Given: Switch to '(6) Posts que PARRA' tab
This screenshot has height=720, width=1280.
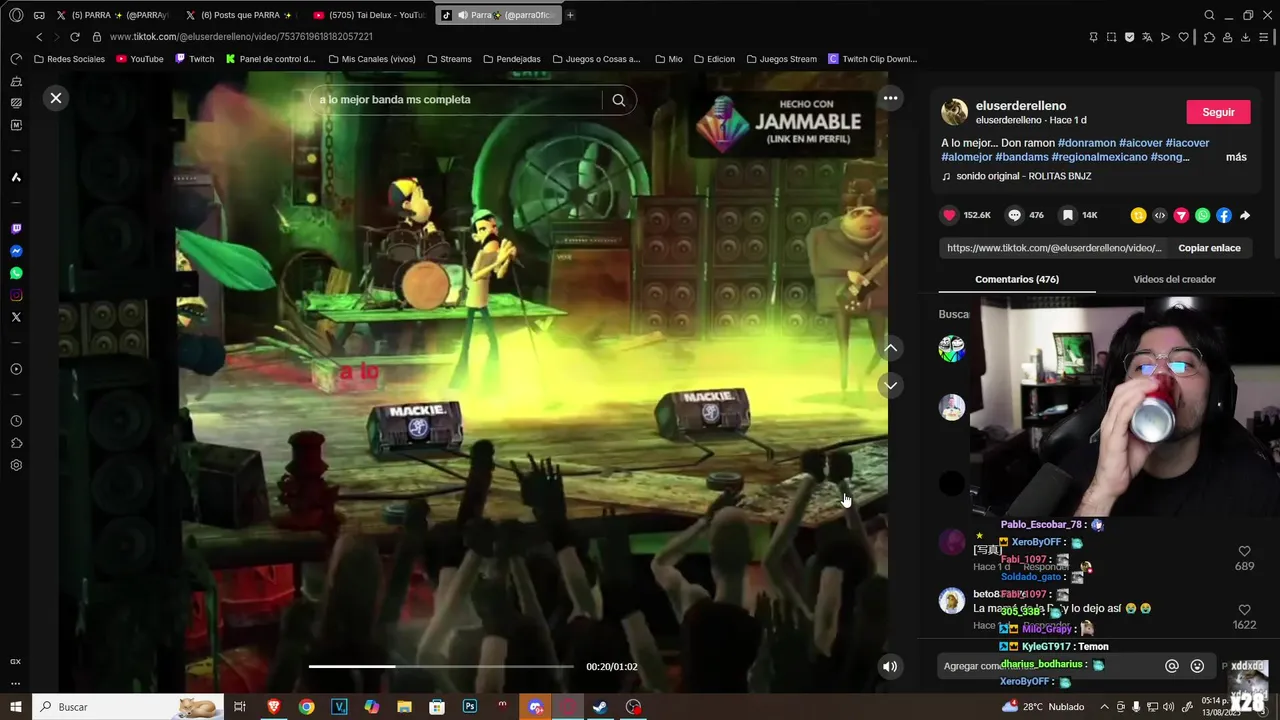Looking at the screenshot, I should pyautogui.click(x=240, y=15).
